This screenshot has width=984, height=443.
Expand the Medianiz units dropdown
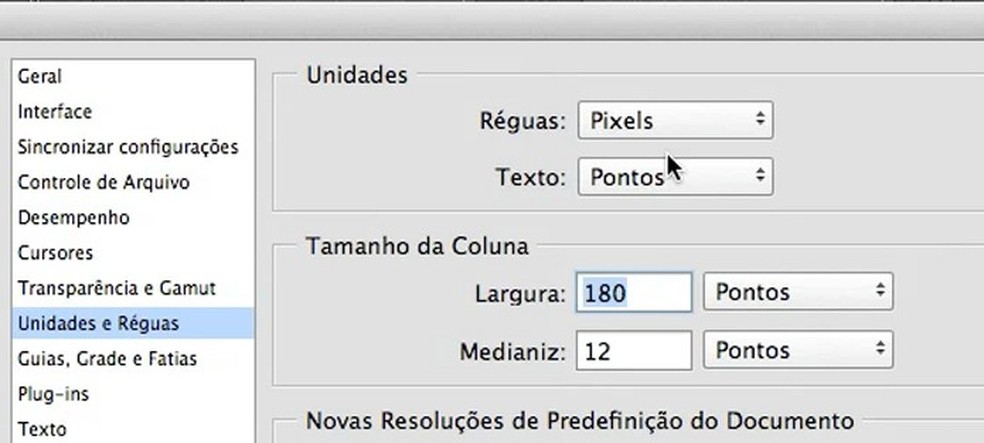(798, 350)
